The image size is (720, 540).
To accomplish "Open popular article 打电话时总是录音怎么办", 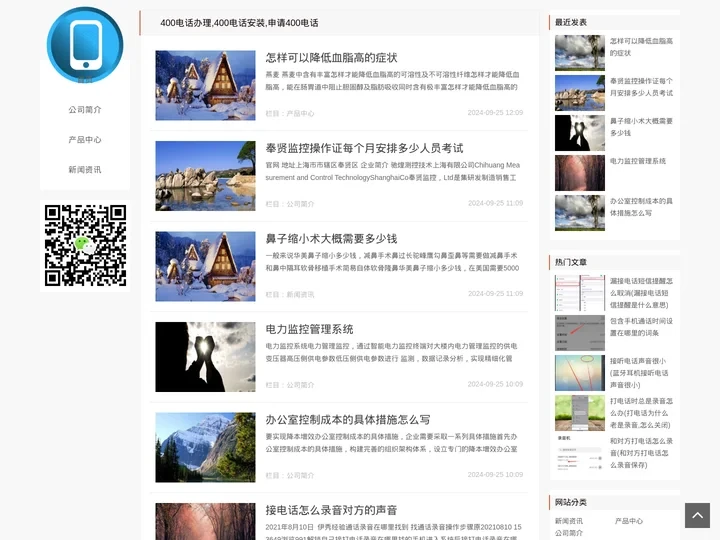I will click(641, 413).
